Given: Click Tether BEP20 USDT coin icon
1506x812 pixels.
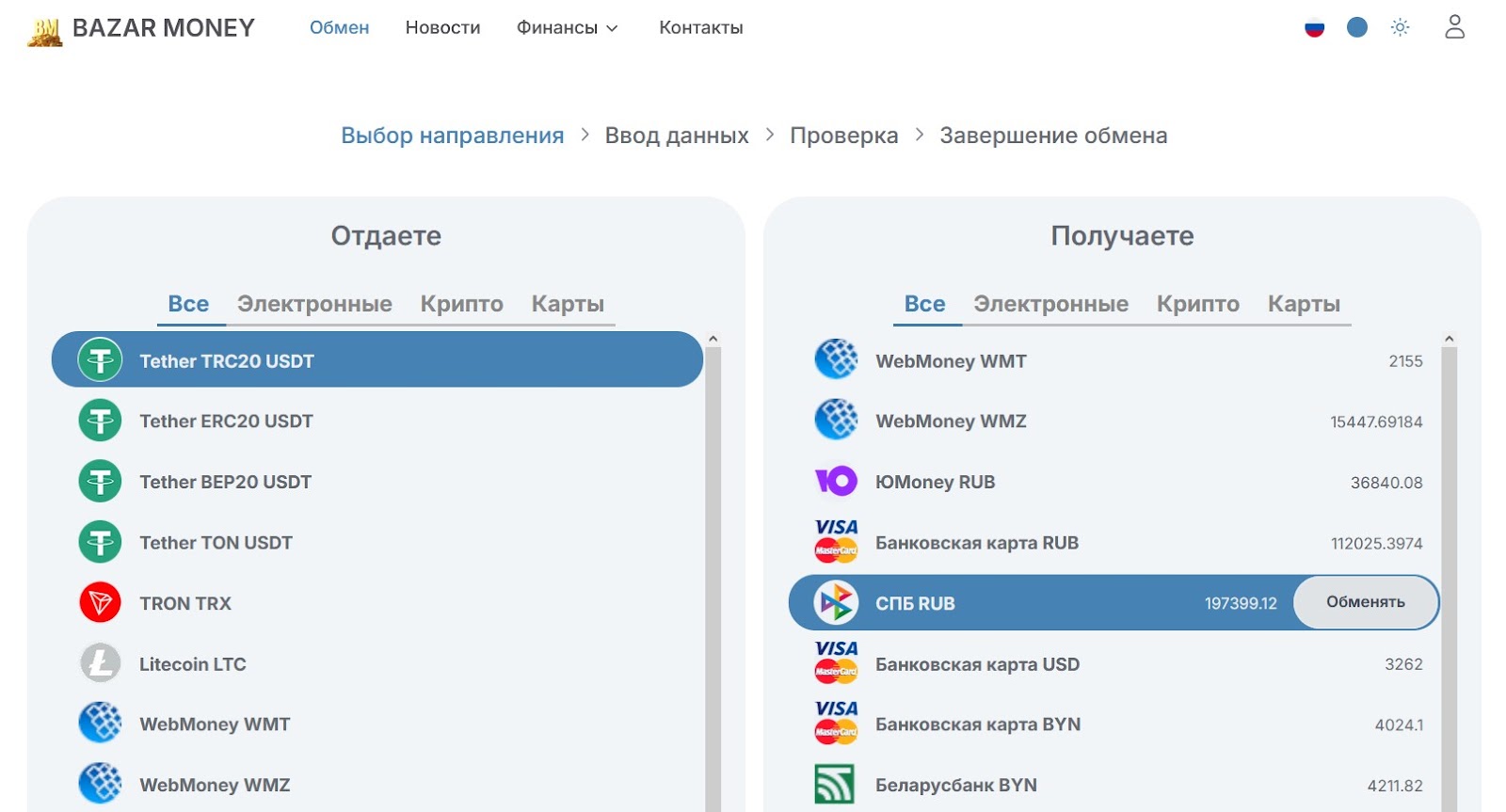Looking at the screenshot, I should [x=100, y=482].
